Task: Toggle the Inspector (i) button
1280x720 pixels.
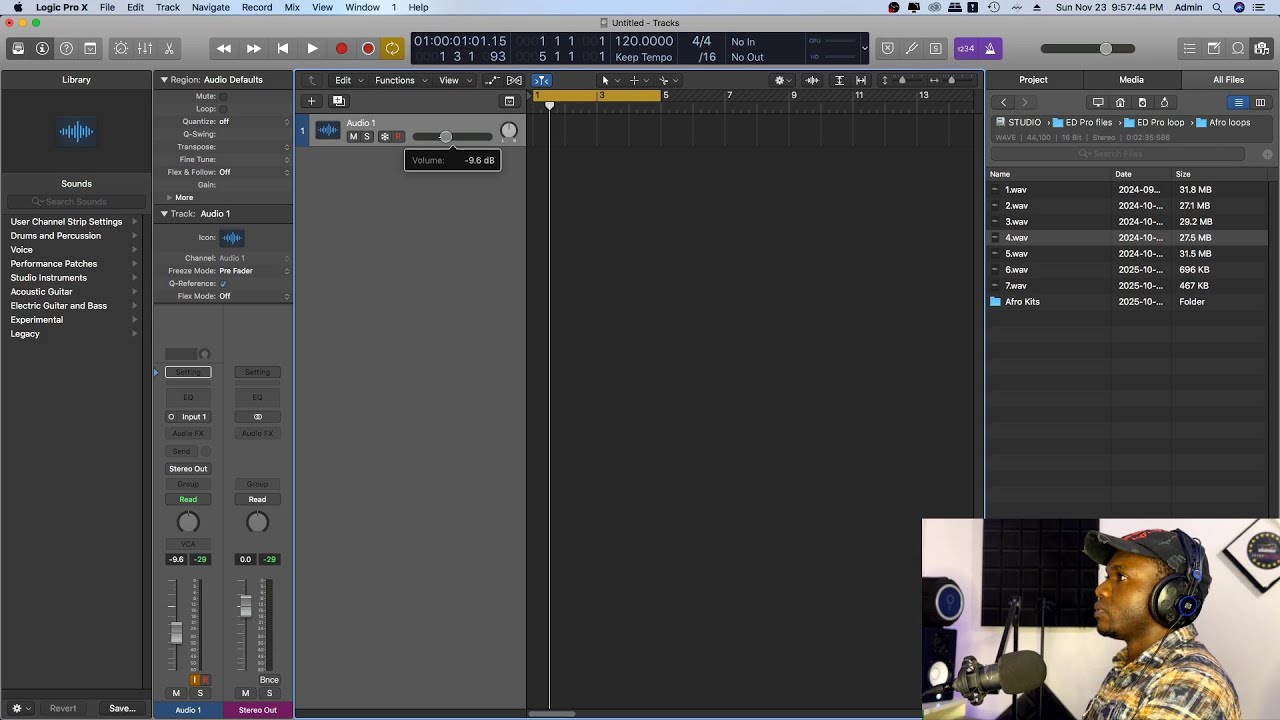Action: [x=42, y=48]
